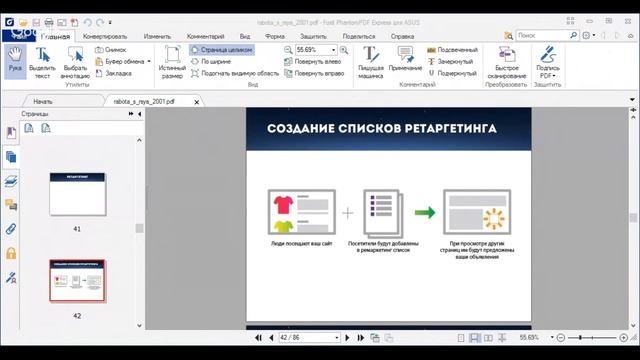640x360 pixels.
Task: Add a Закладка bookmark
Action: (113, 73)
